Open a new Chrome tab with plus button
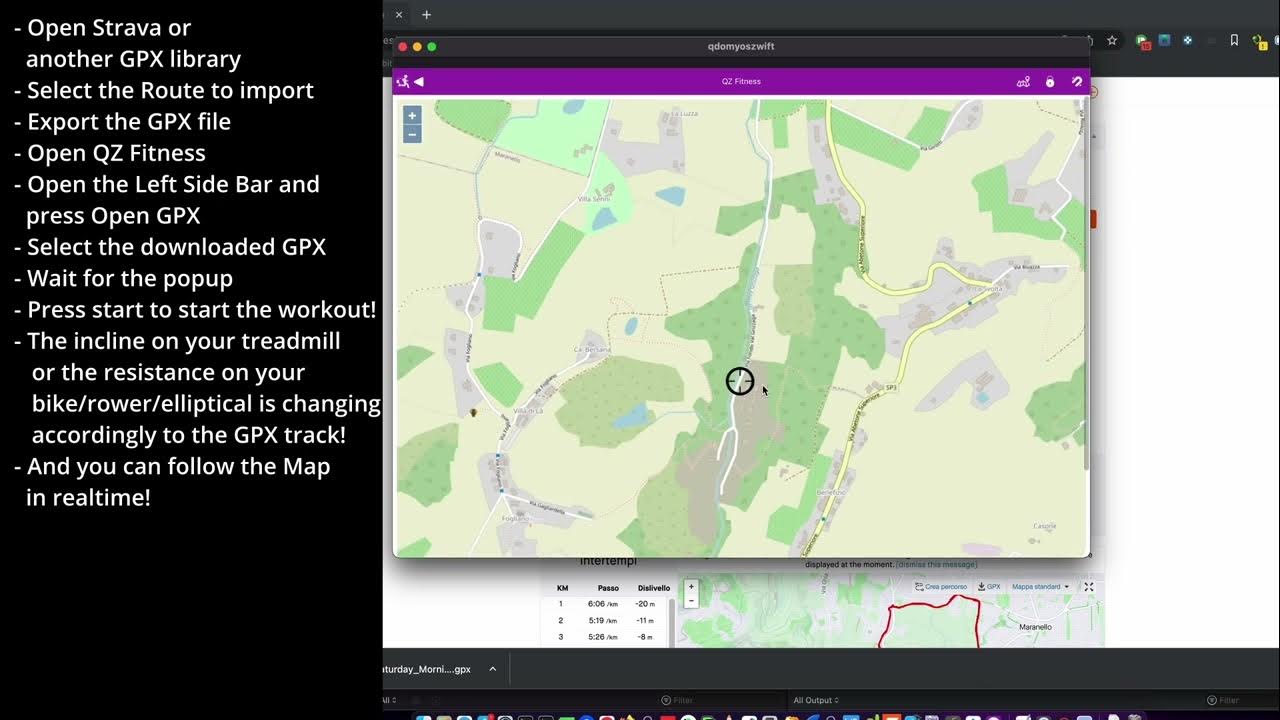This screenshot has height=720, width=1280. tap(426, 15)
